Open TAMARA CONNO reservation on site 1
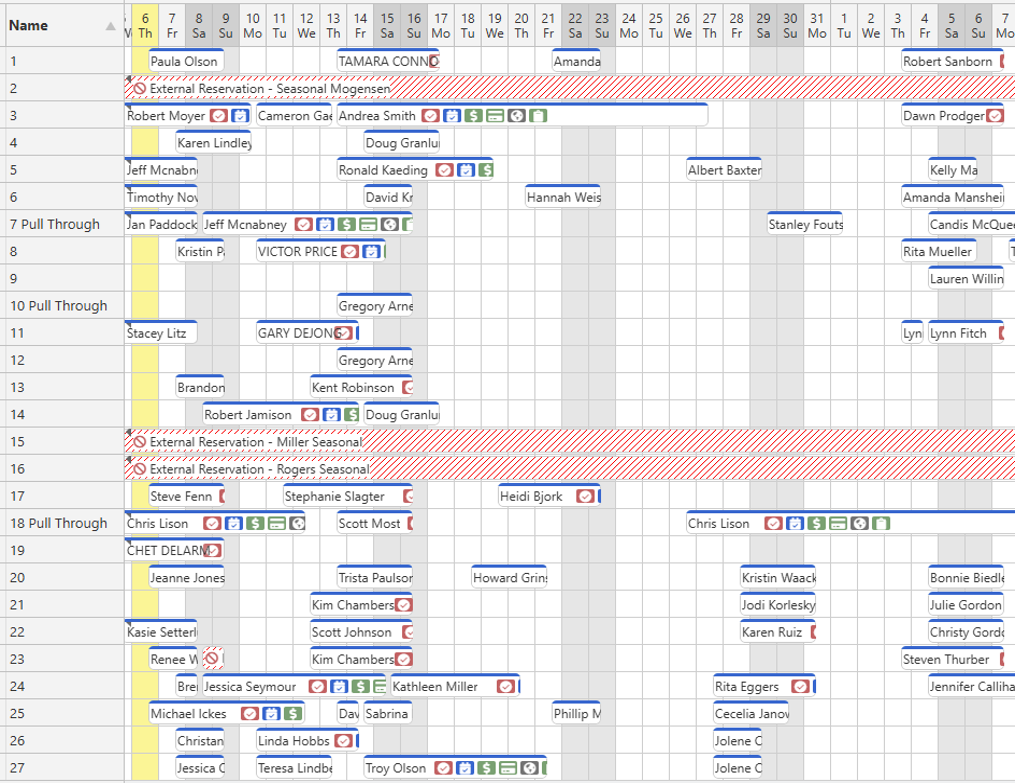 pos(388,61)
